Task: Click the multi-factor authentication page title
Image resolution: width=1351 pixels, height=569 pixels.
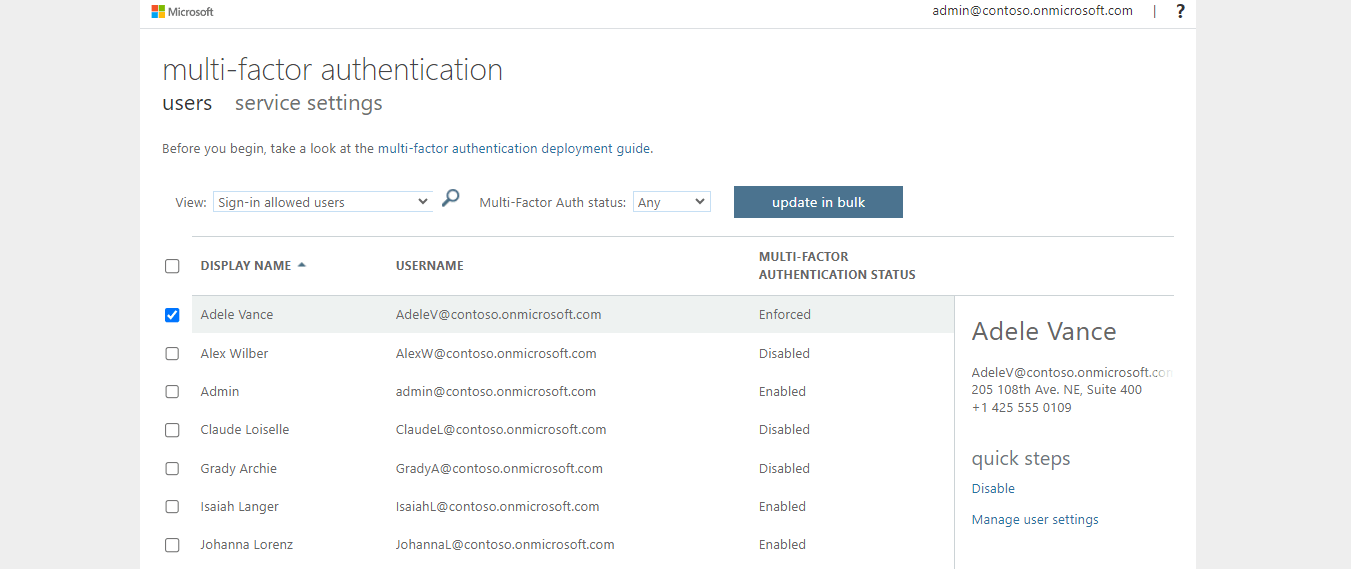Action: 332,70
